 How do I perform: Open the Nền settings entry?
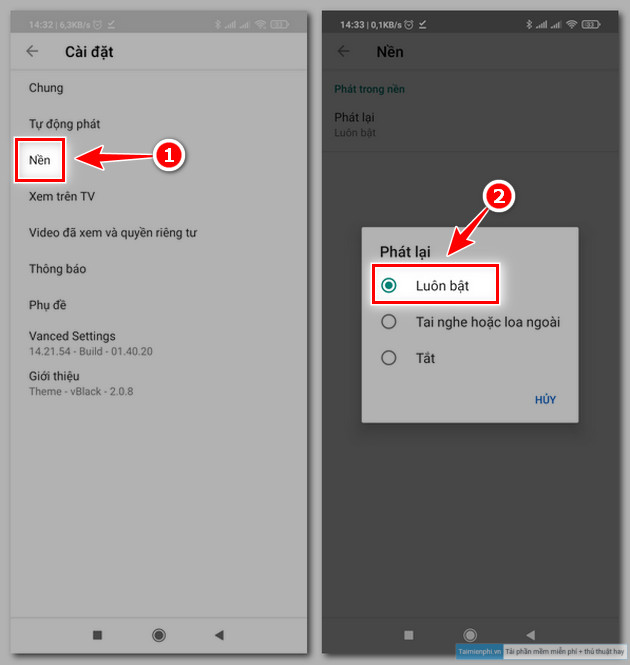[x=159, y=160]
